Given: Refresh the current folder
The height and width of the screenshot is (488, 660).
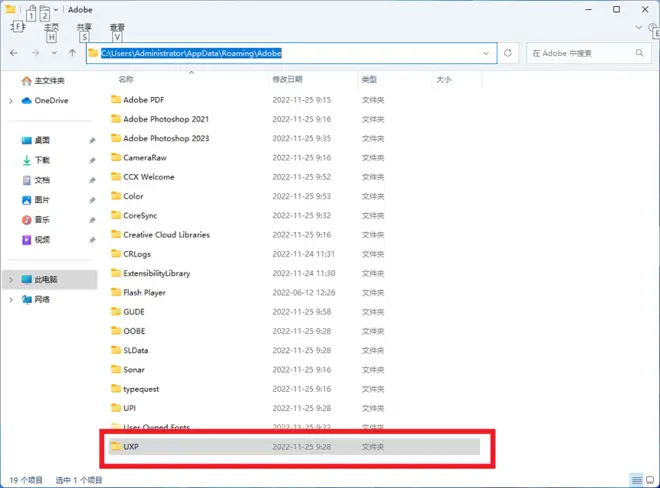Looking at the screenshot, I should pyautogui.click(x=508, y=53).
